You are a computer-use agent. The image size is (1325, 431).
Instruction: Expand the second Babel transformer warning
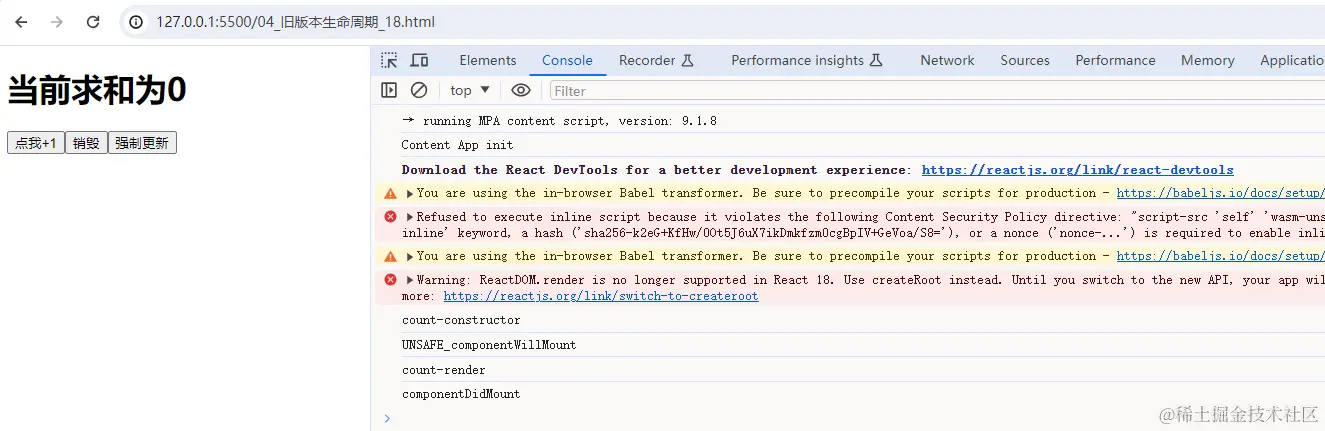(x=409, y=257)
